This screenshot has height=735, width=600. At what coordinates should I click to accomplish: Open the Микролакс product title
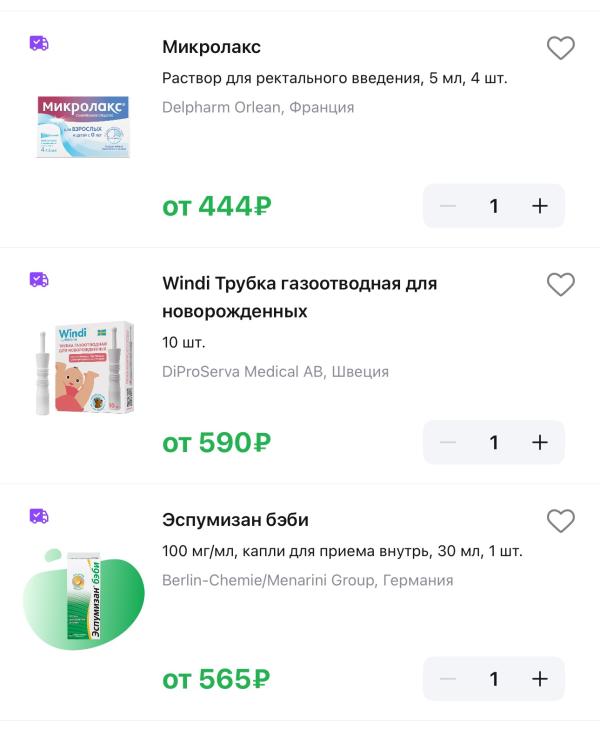coord(211,47)
